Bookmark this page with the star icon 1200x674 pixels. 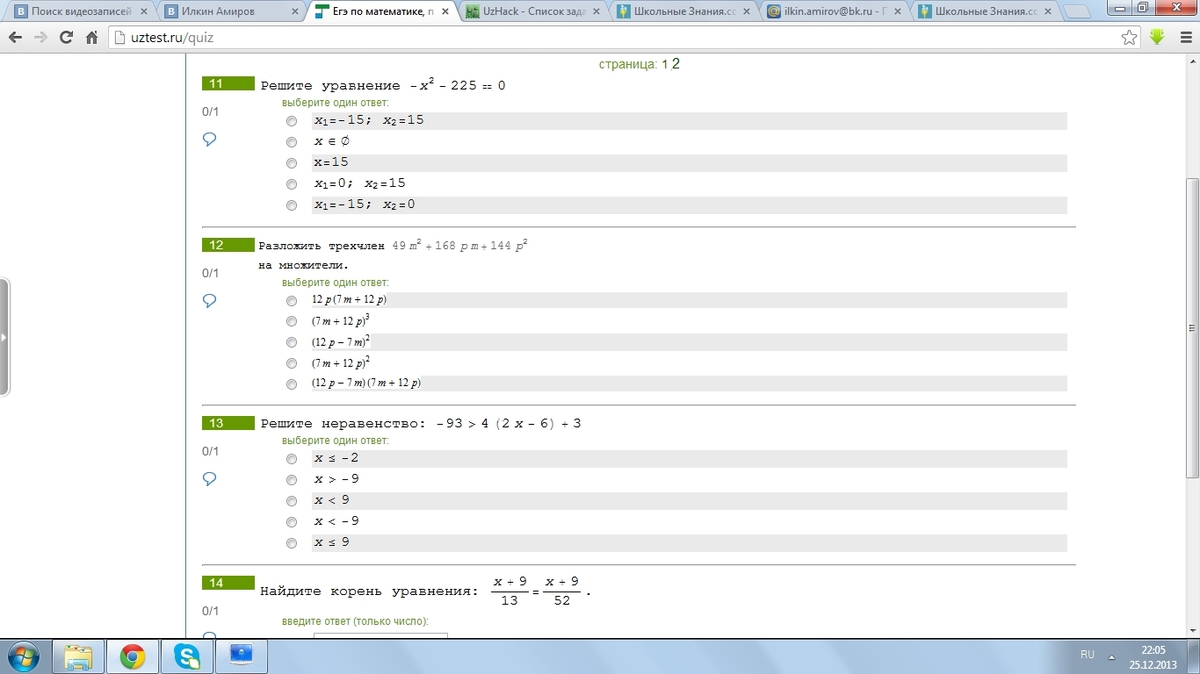1130,38
